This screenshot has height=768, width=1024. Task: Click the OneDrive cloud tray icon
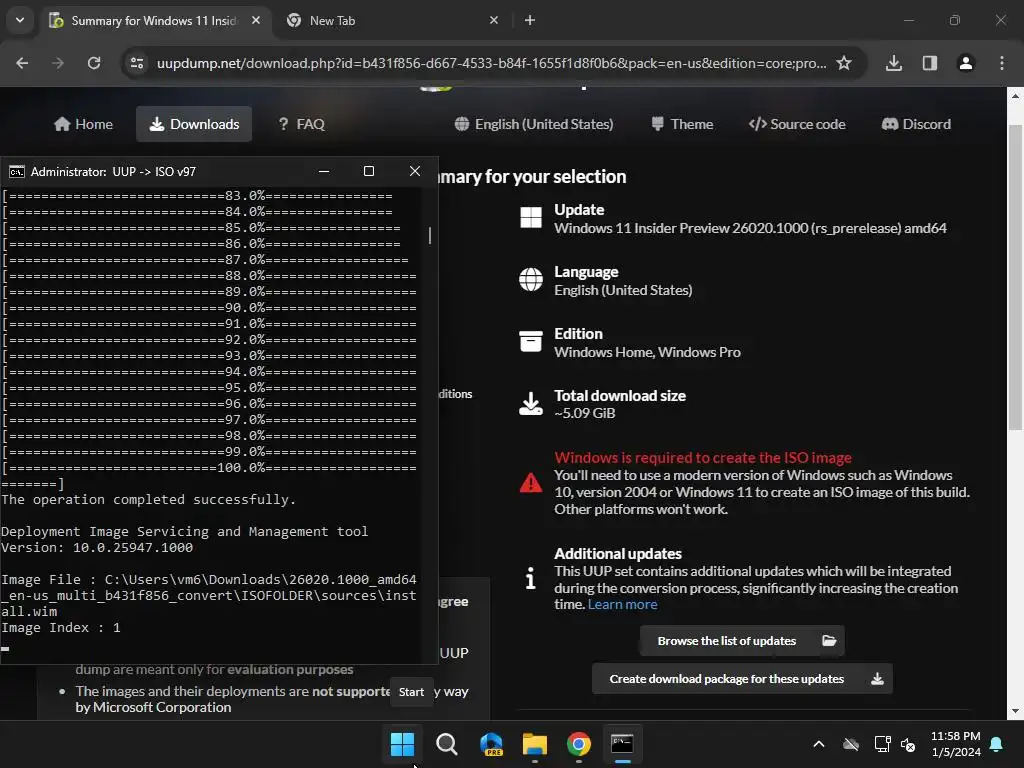point(850,744)
